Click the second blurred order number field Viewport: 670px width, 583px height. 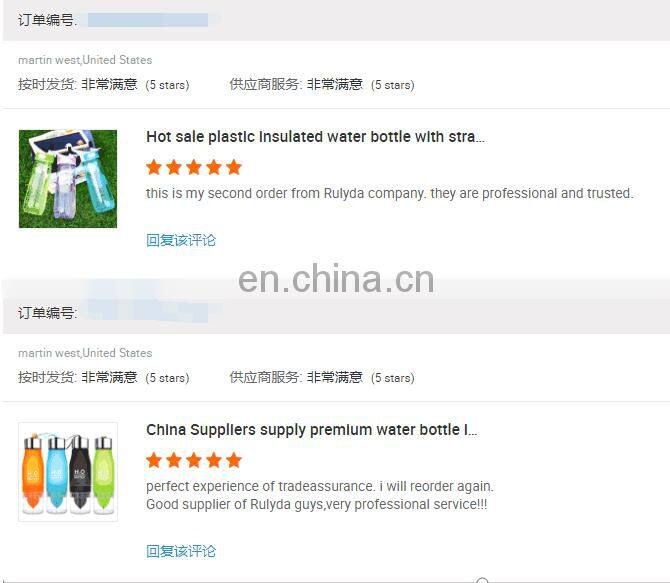tap(148, 312)
